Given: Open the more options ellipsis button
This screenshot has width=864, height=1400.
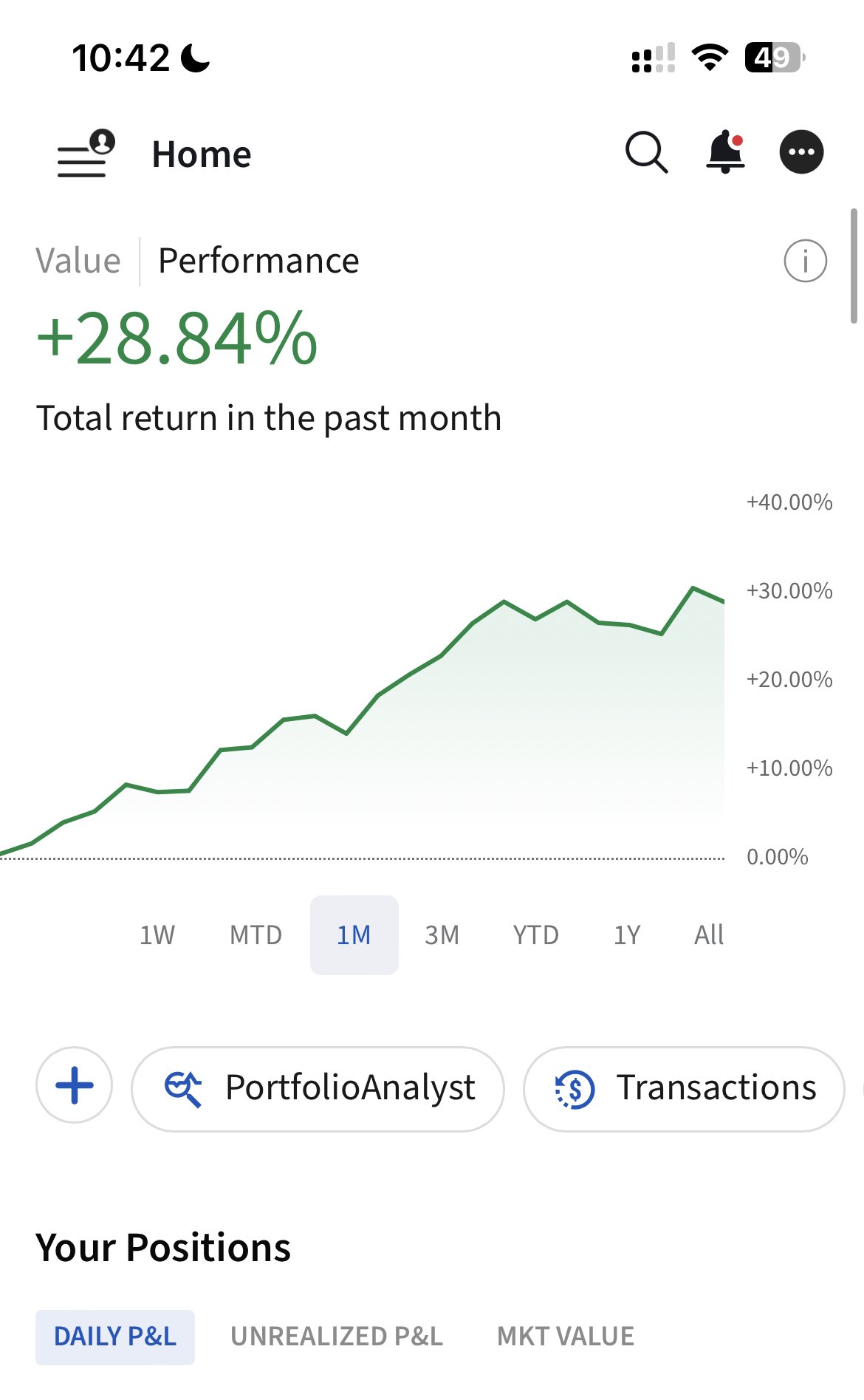Looking at the screenshot, I should (801, 152).
